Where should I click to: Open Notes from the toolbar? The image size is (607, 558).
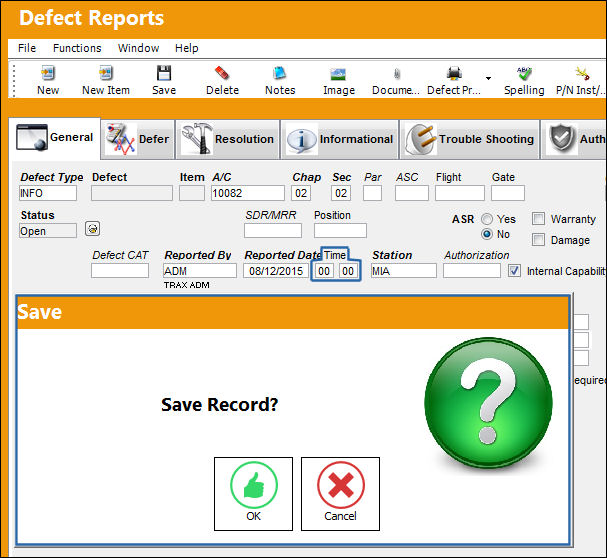coord(279,73)
